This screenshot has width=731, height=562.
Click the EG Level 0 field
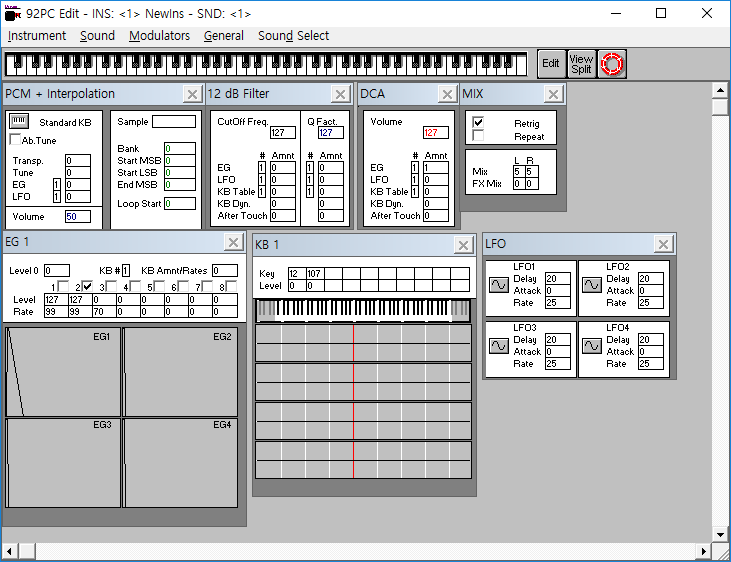click(57, 271)
